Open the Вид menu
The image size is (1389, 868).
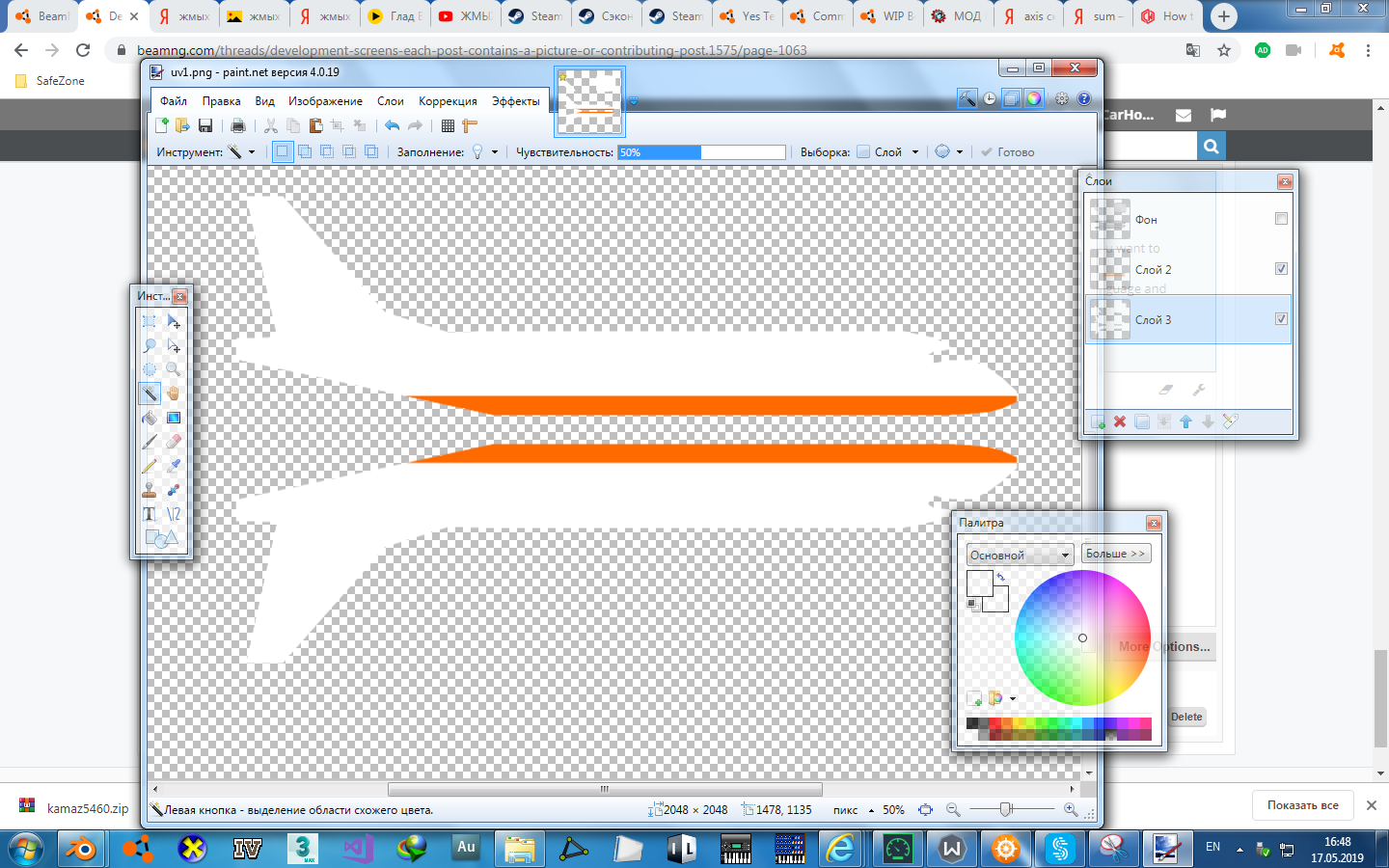(x=265, y=101)
